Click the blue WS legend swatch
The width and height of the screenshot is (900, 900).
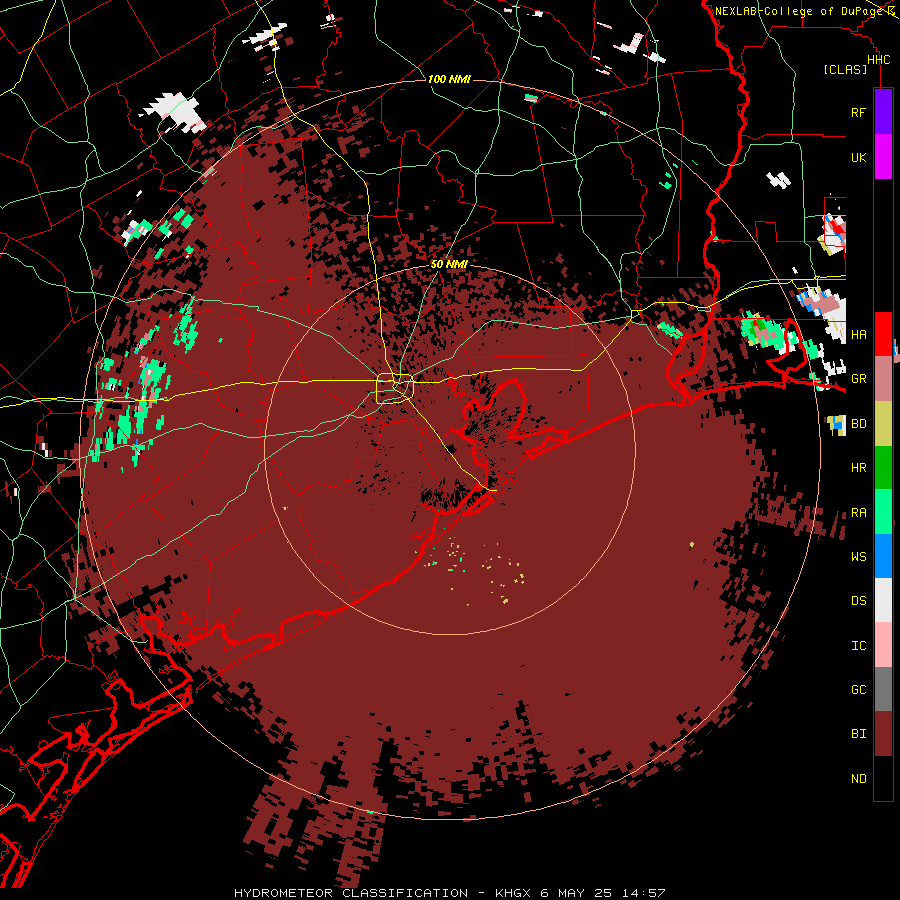pyautogui.click(x=883, y=556)
